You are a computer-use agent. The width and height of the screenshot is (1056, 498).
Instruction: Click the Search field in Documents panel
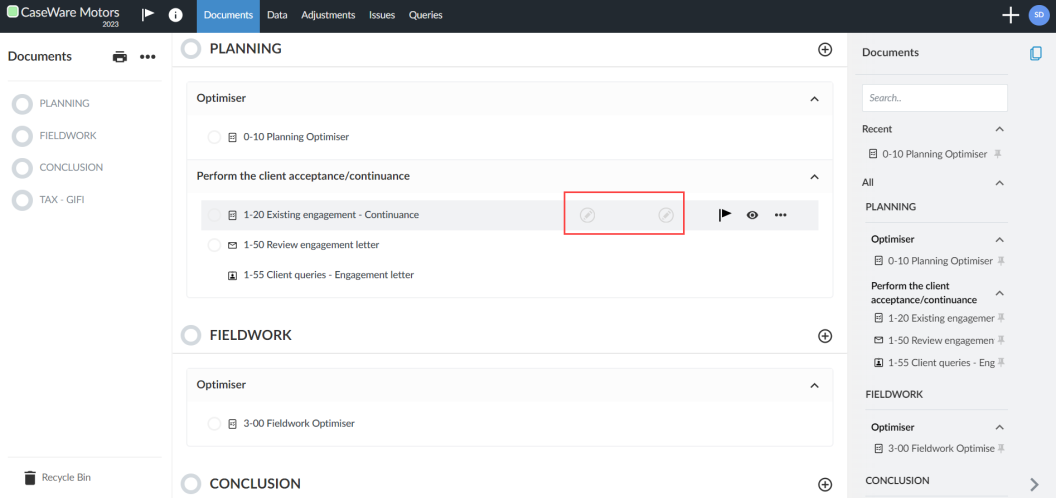934,98
